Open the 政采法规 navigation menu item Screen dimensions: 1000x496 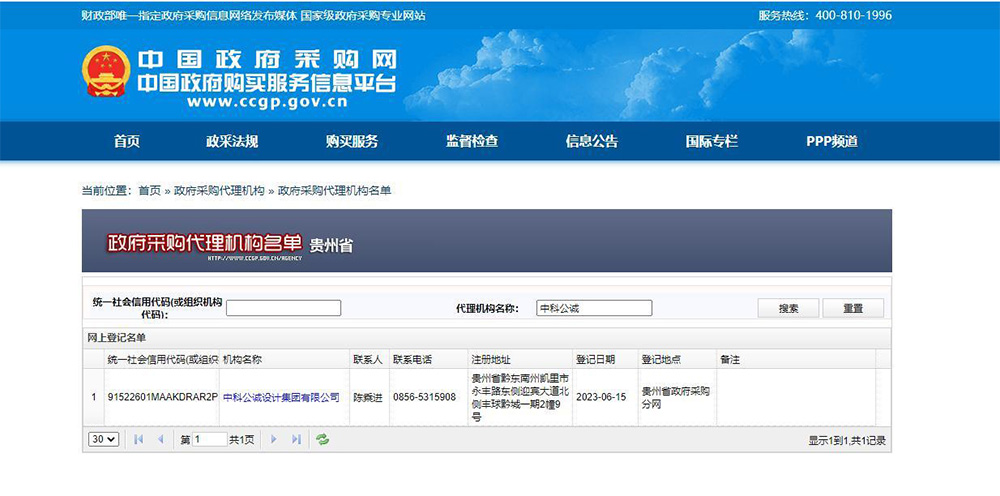pos(232,141)
